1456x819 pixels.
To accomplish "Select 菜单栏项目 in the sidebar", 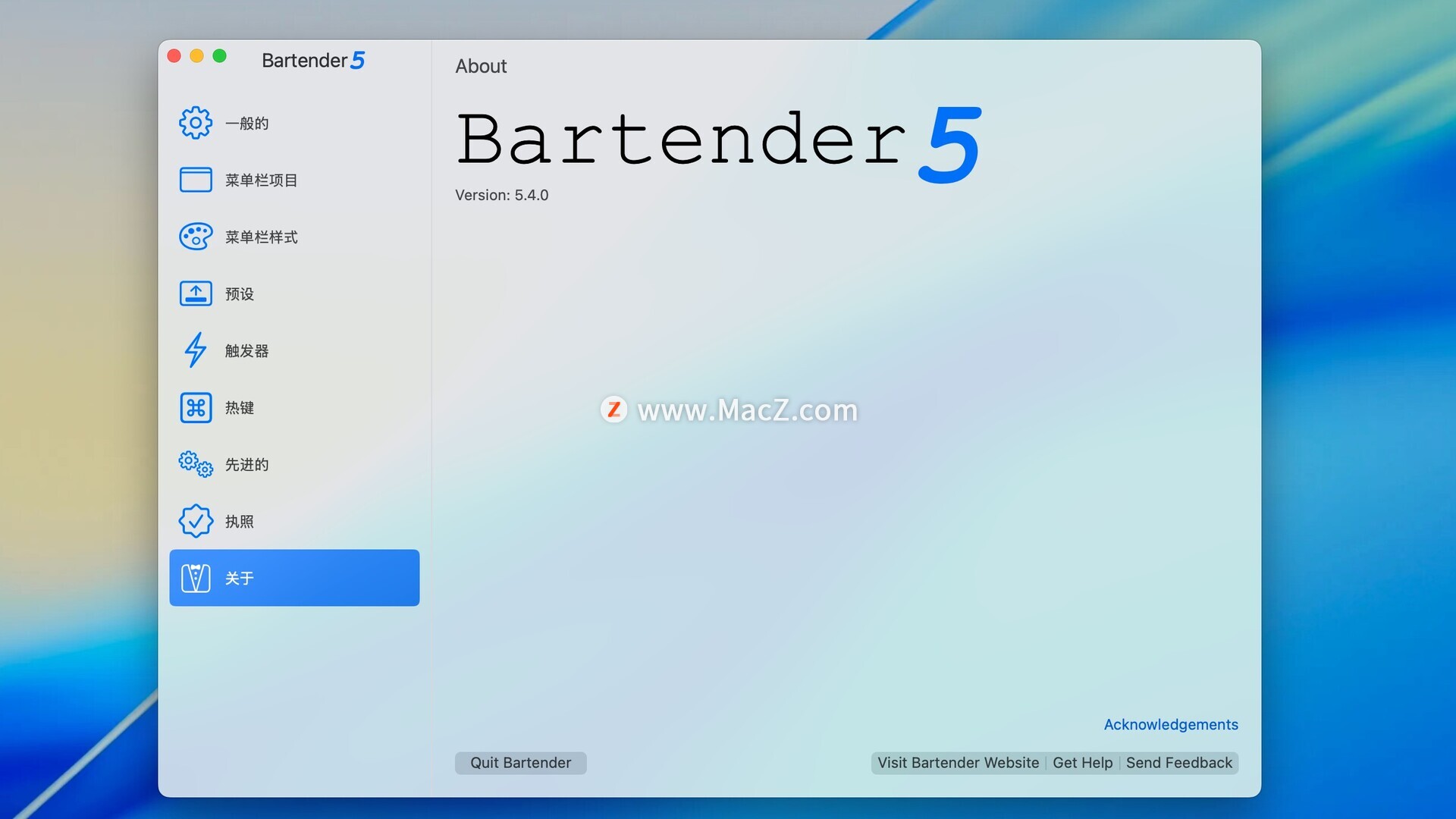I will [294, 180].
